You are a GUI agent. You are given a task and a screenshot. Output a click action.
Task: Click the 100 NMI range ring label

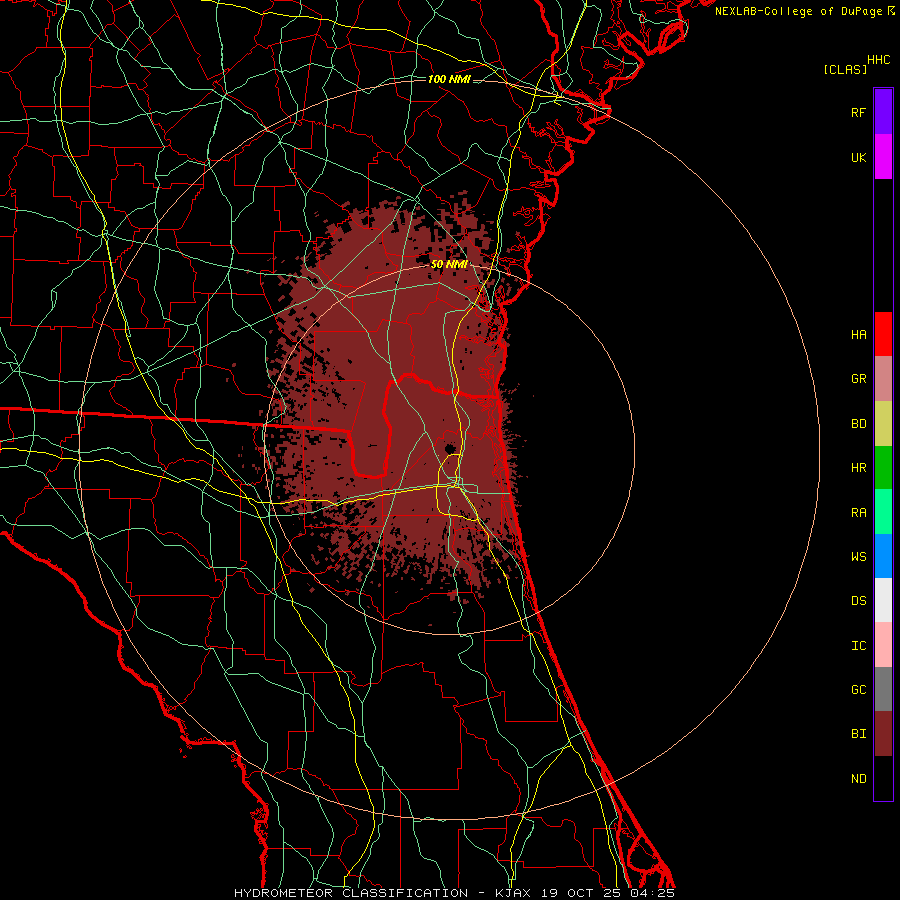(x=449, y=79)
